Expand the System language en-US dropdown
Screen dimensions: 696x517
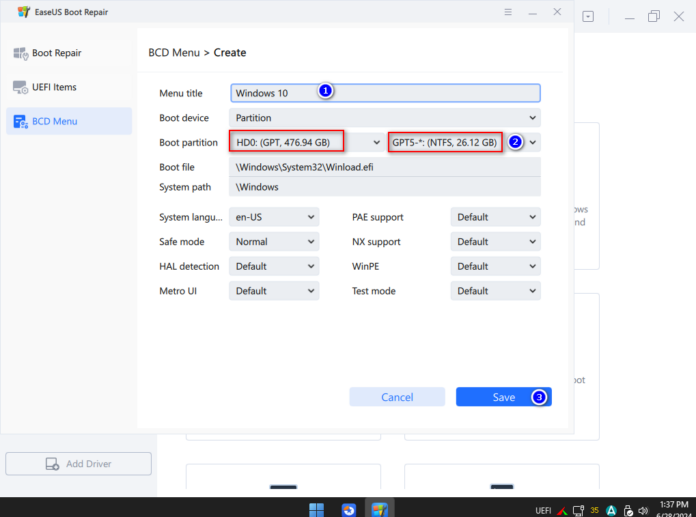(274, 217)
